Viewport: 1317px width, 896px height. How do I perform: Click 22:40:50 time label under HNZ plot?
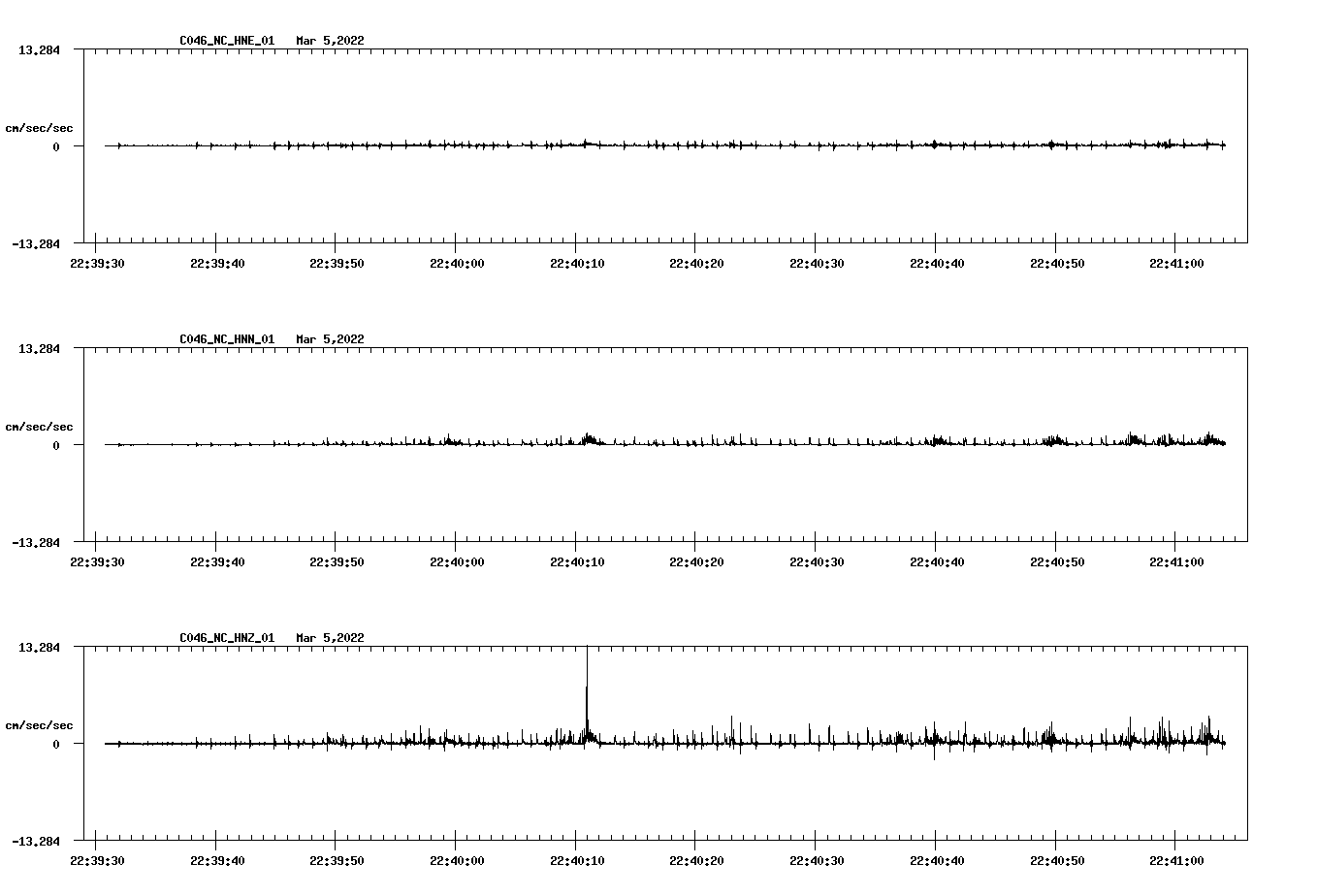click(1056, 860)
